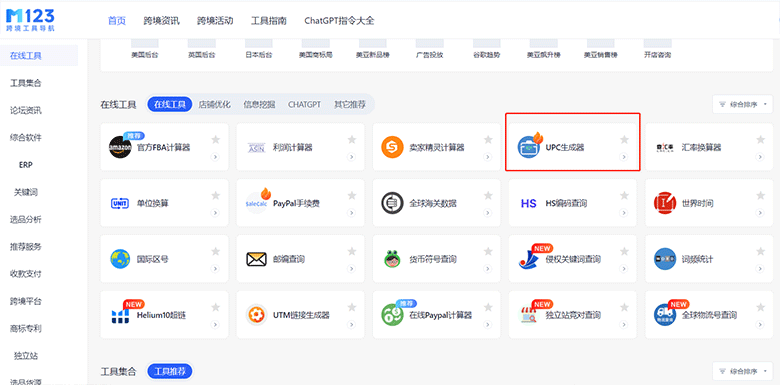
Task: Switch to the CHATGPT tab
Action: 304,105
